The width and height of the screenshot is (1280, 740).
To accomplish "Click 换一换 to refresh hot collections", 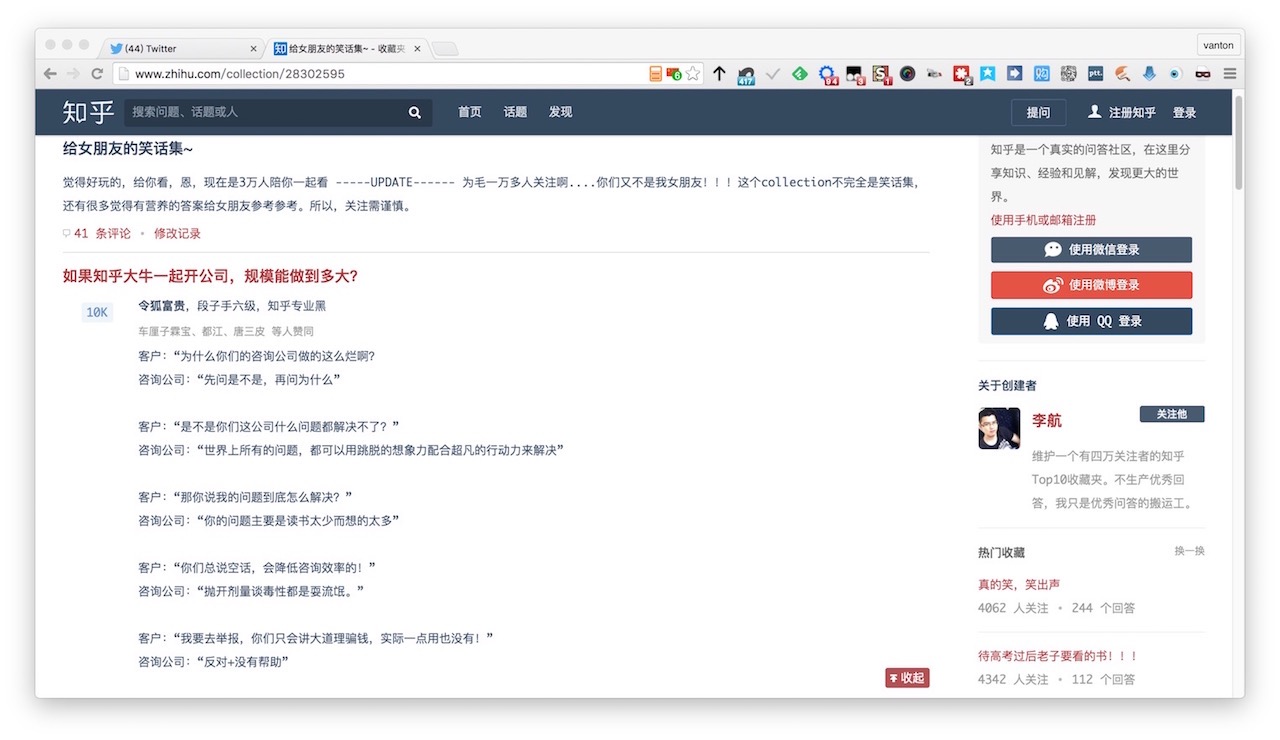I will click(x=1189, y=550).
